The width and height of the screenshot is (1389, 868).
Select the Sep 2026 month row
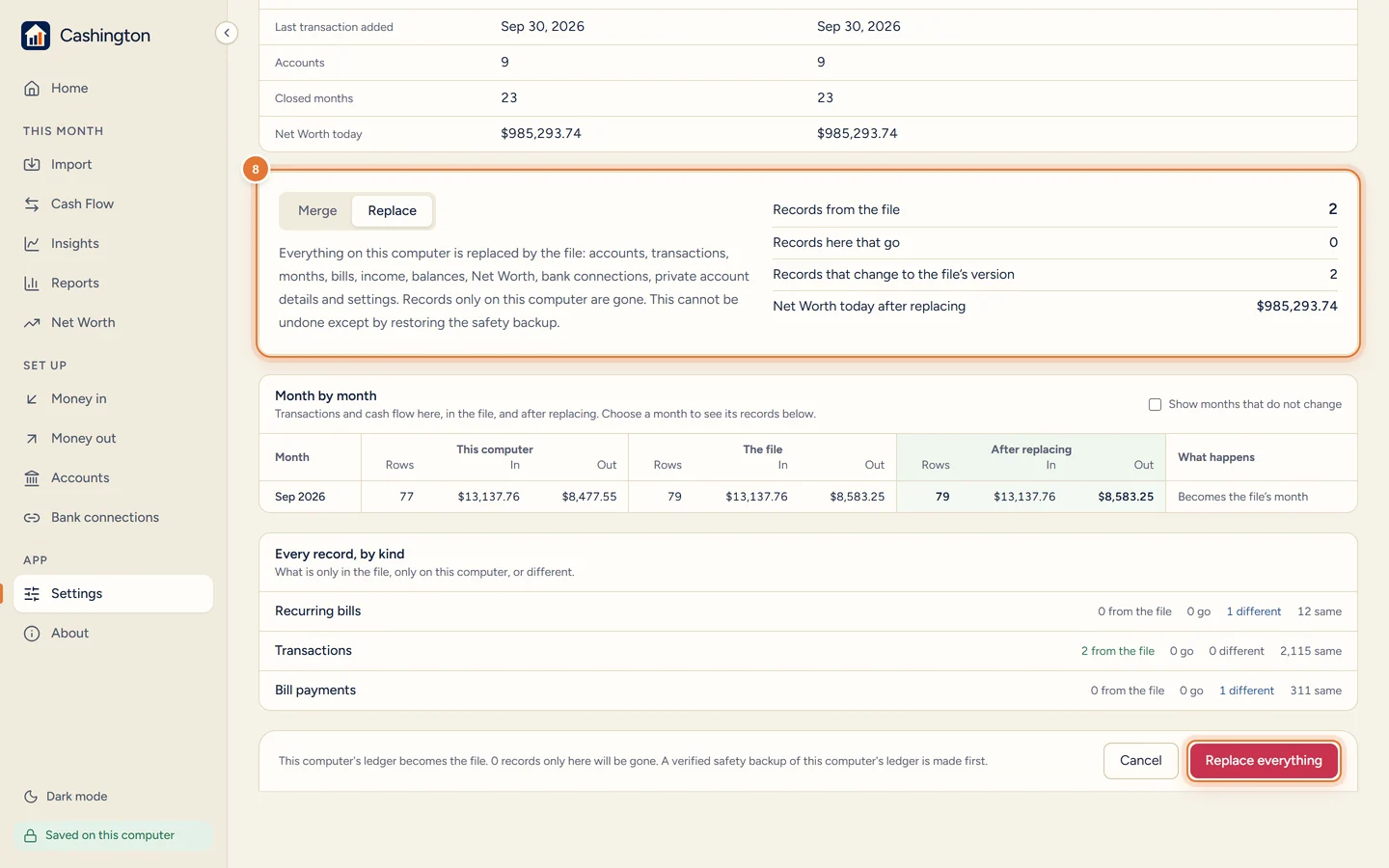click(808, 497)
